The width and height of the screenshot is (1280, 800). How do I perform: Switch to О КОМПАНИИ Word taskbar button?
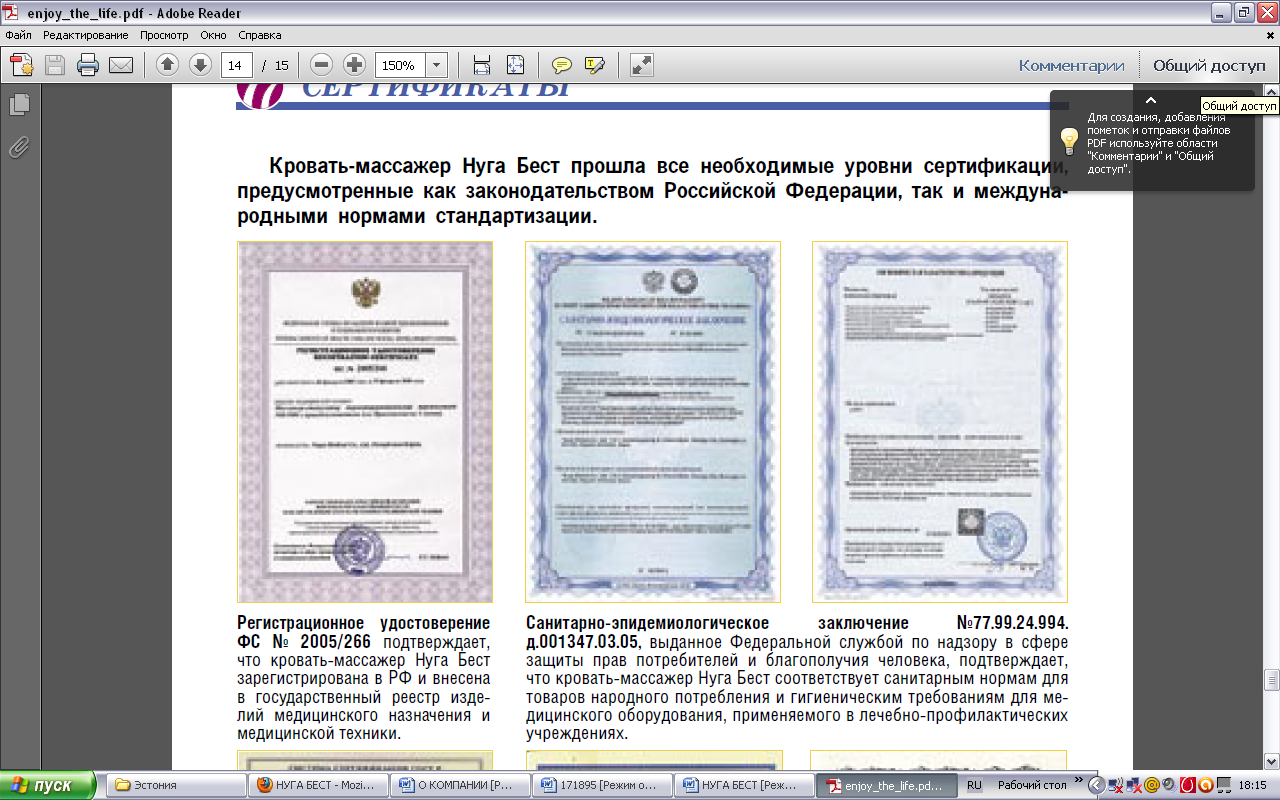[460, 785]
